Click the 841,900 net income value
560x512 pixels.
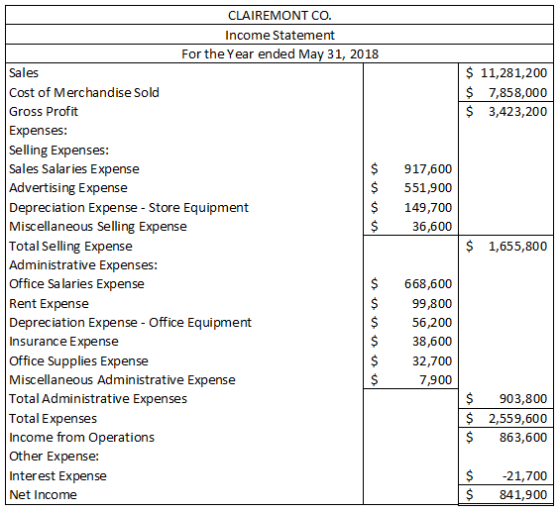pyautogui.click(x=523, y=495)
